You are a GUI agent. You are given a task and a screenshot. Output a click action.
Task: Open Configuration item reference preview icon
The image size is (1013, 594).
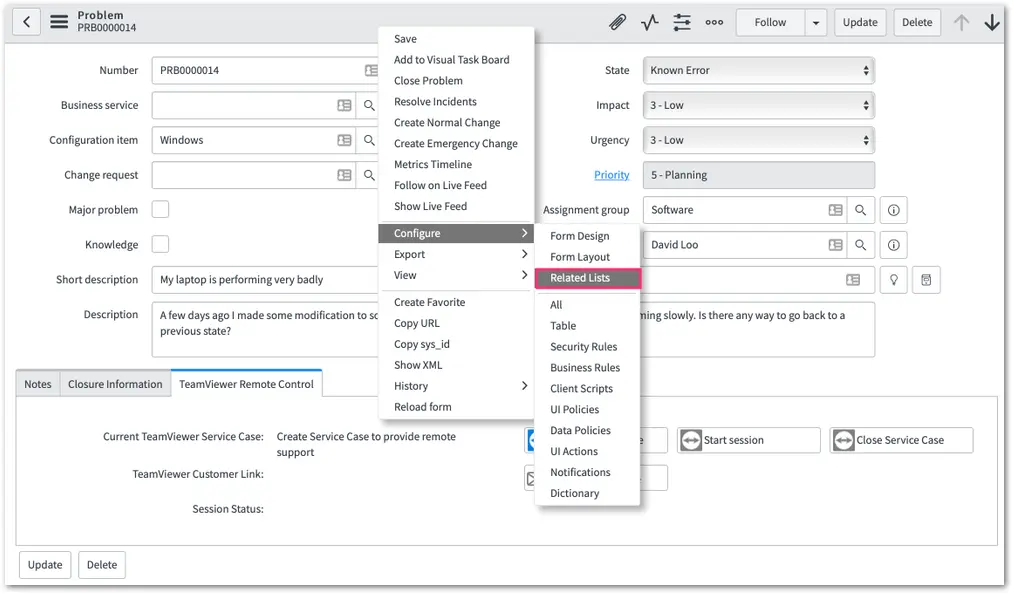coord(344,140)
